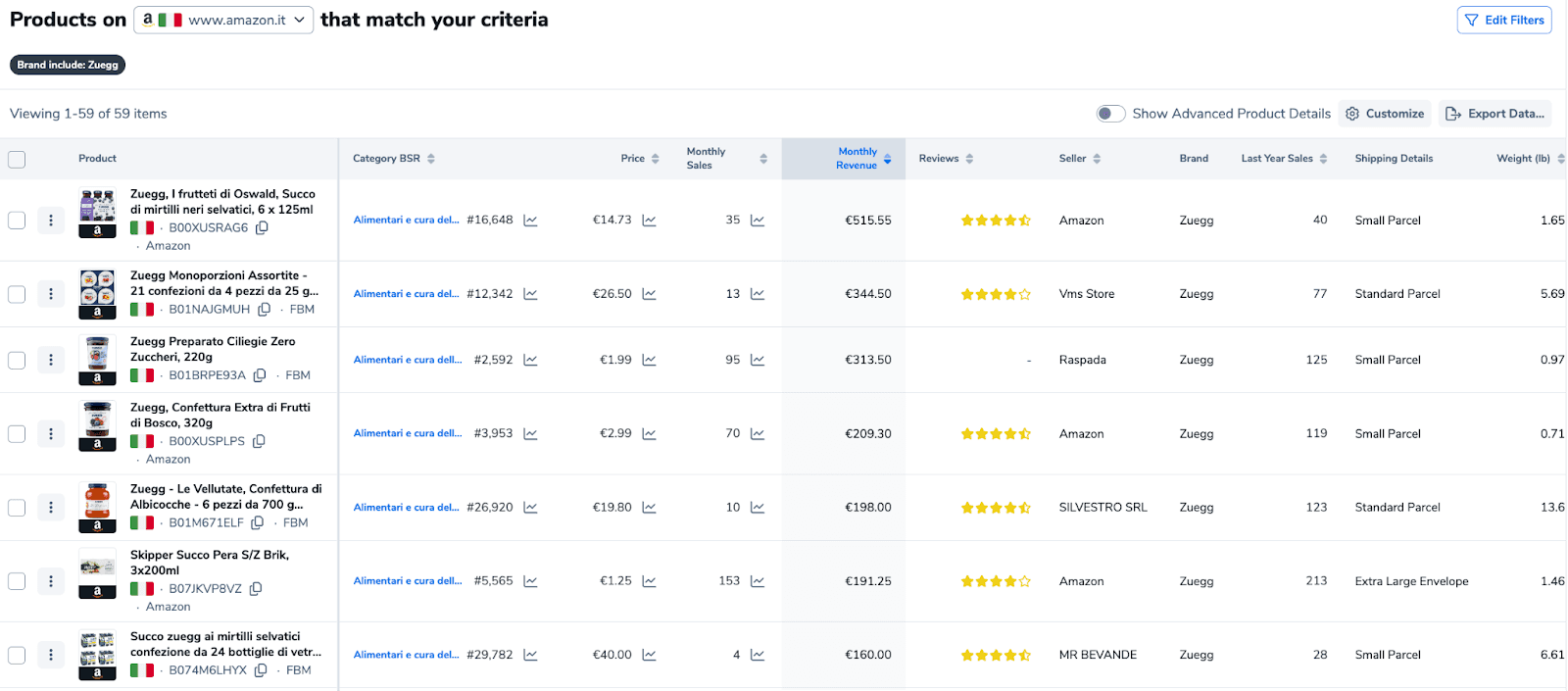Image resolution: width=1568 pixels, height=691 pixels.
Task: Select checkbox for Confettura Extra di Frutti di Bosco
Action: [17, 433]
